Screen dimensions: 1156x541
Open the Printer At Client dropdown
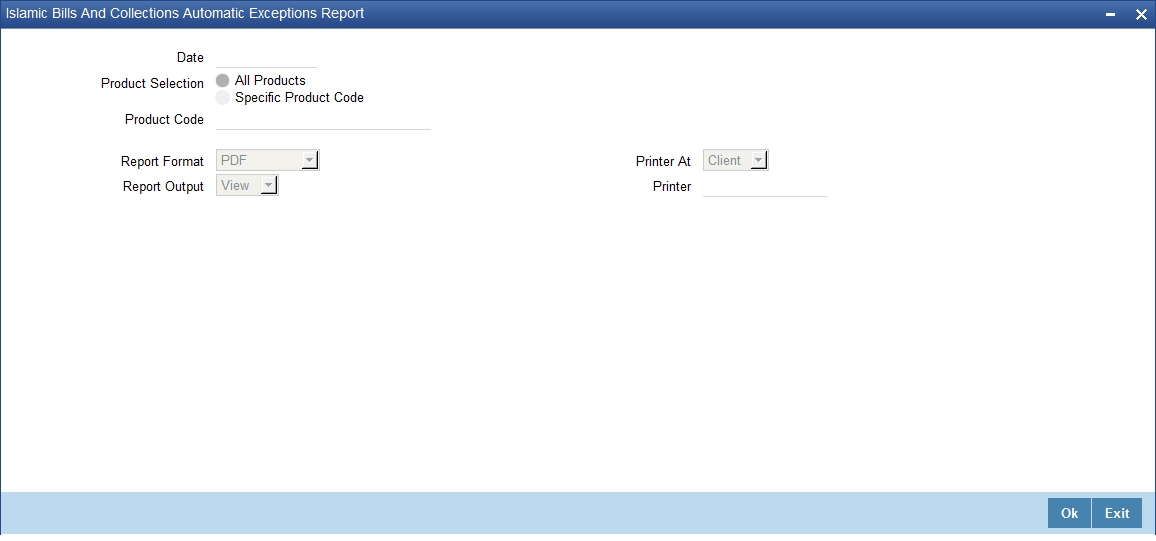(x=736, y=160)
